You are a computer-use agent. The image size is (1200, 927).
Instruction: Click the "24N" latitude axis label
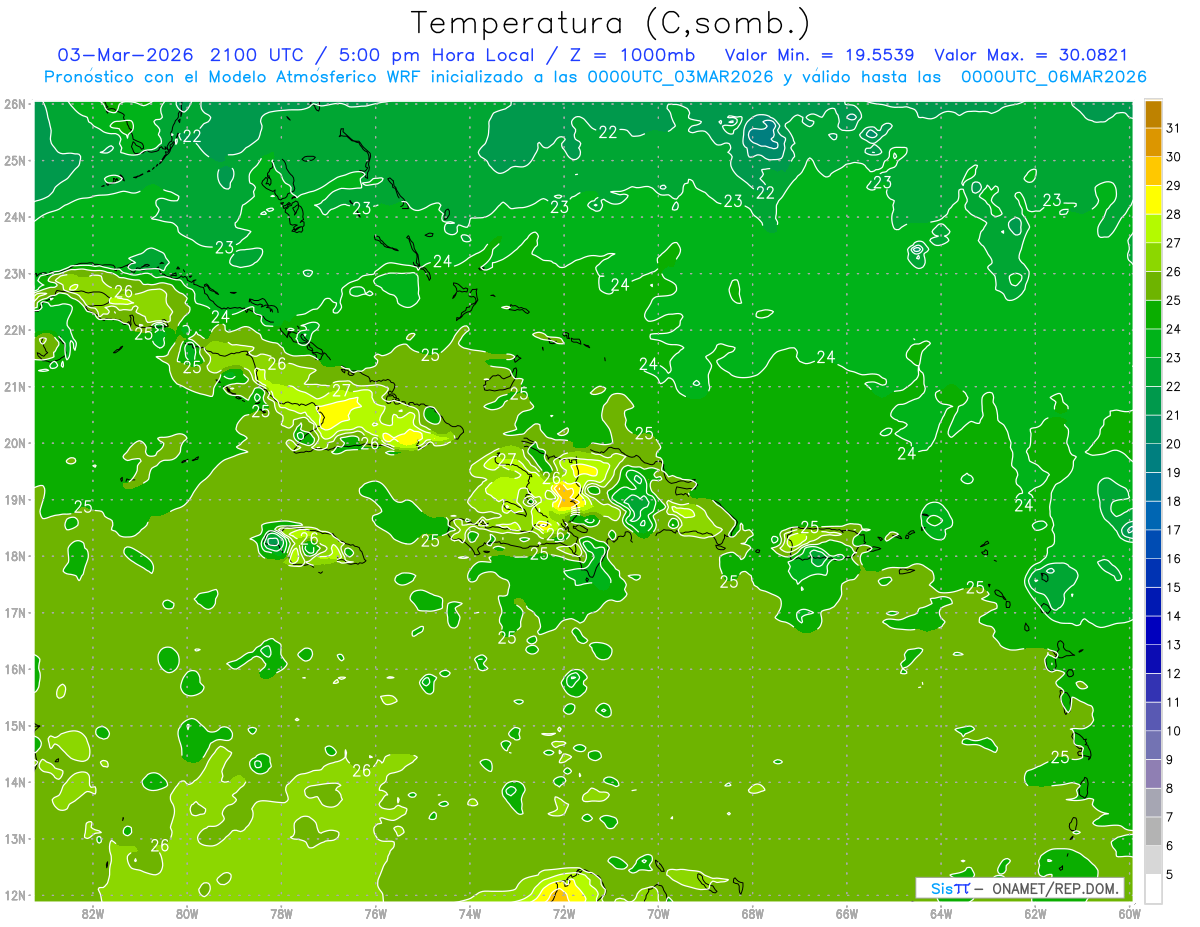pyautogui.click(x=14, y=217)
